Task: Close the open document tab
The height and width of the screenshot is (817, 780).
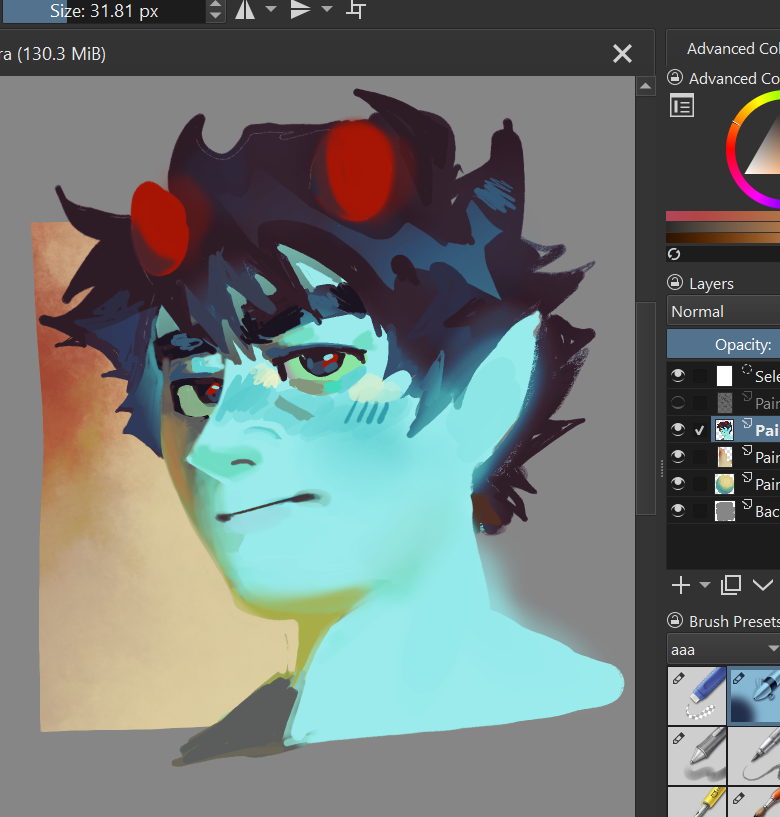Action: click(622, 54)
